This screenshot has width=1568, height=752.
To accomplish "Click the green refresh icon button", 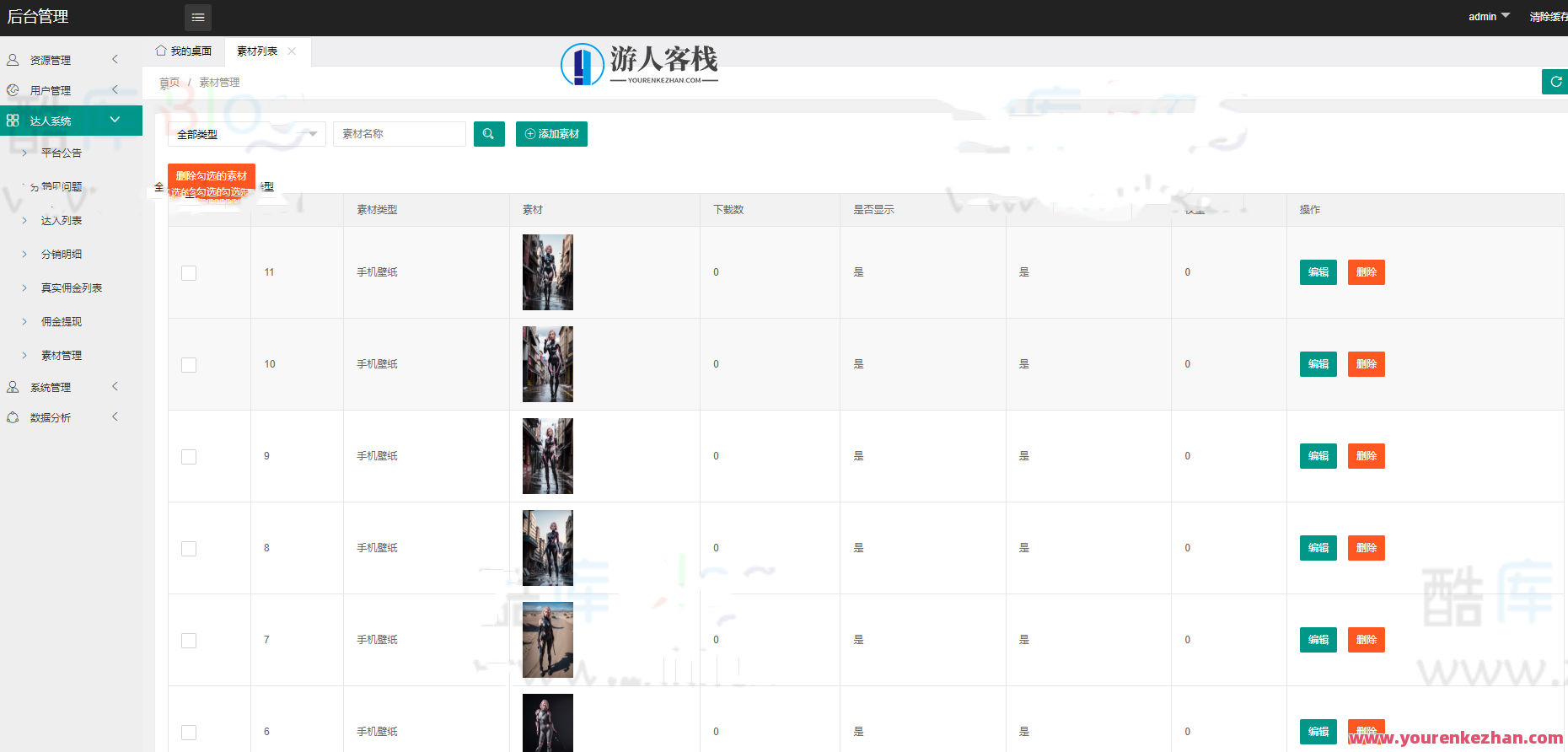I will point(1555,82).
